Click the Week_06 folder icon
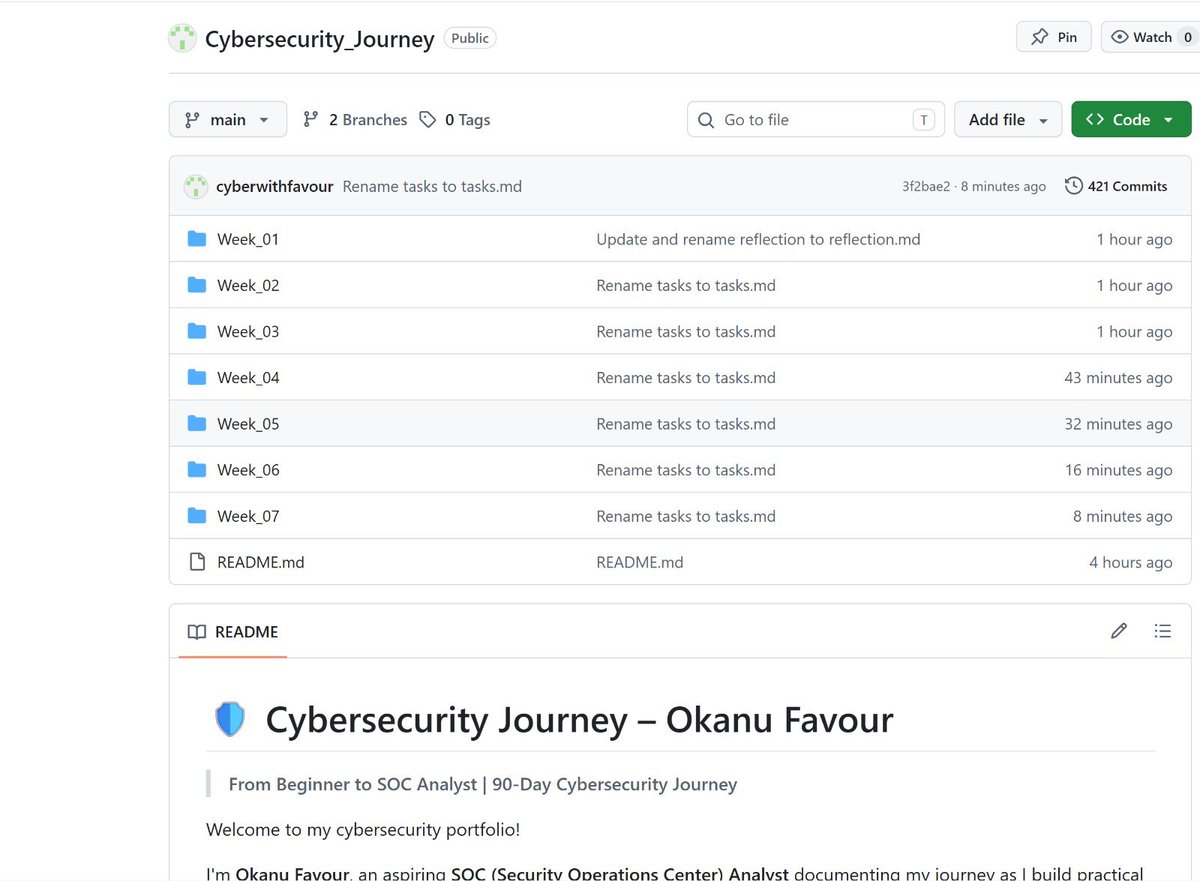The image size is (1200, 881). pyautogui.click(x=197, y=469)
